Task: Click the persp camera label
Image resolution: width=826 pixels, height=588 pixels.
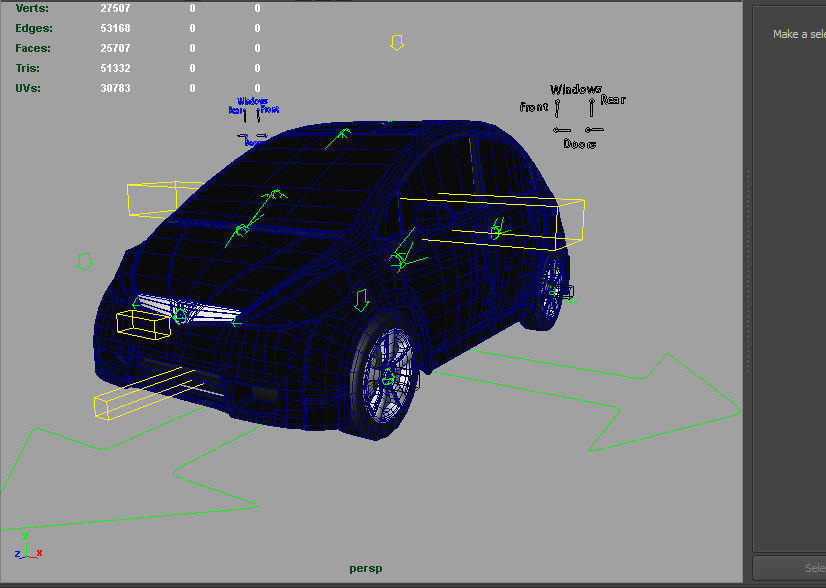Action: 366,569
